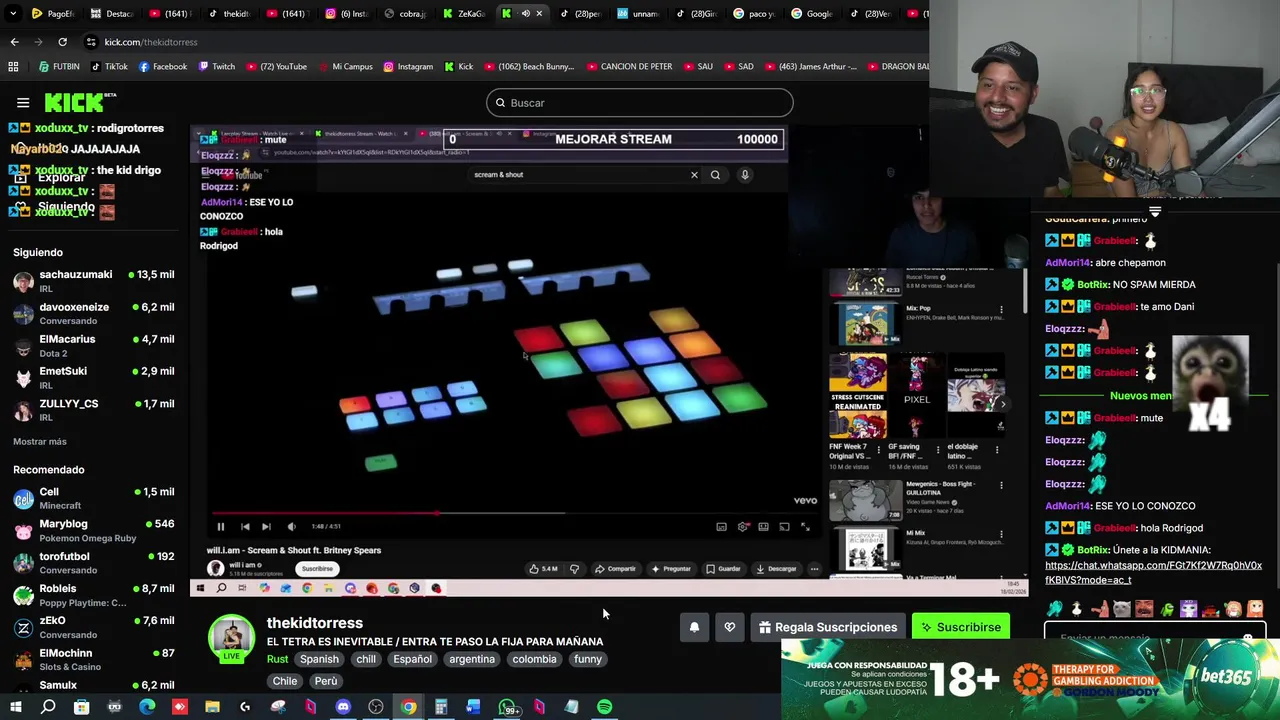Switch to the PagoEfe browser tab
Viewport: 1280px width, 720px height.
pyautogui.click(x=51, y=14)
